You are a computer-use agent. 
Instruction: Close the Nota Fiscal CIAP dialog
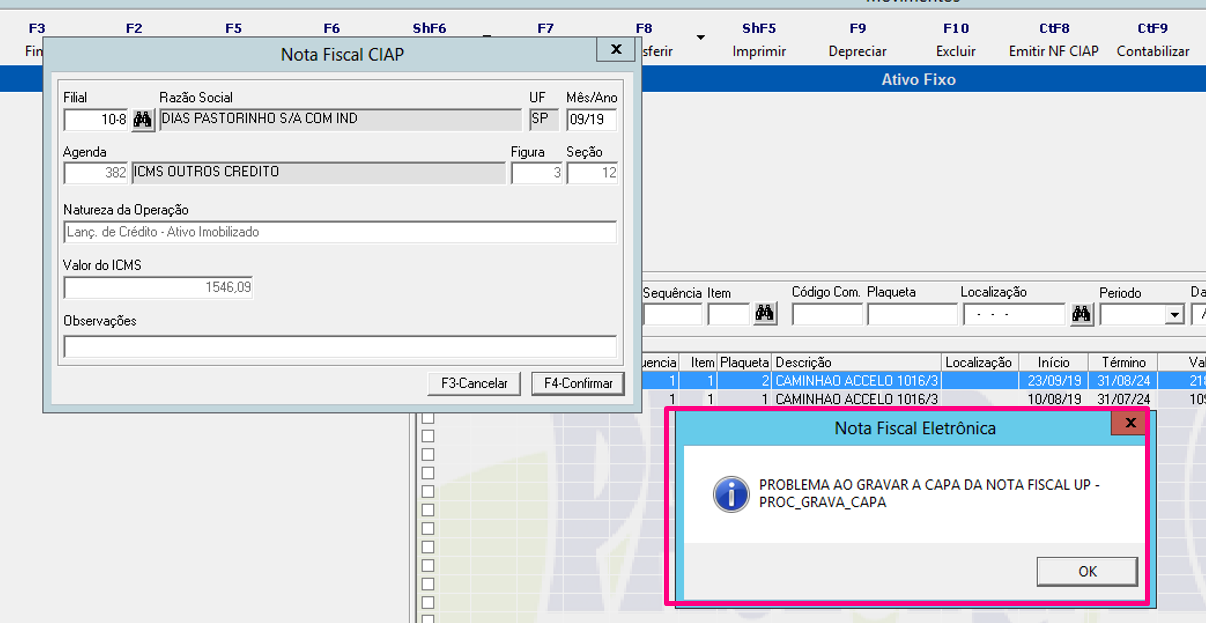point(616,49)
